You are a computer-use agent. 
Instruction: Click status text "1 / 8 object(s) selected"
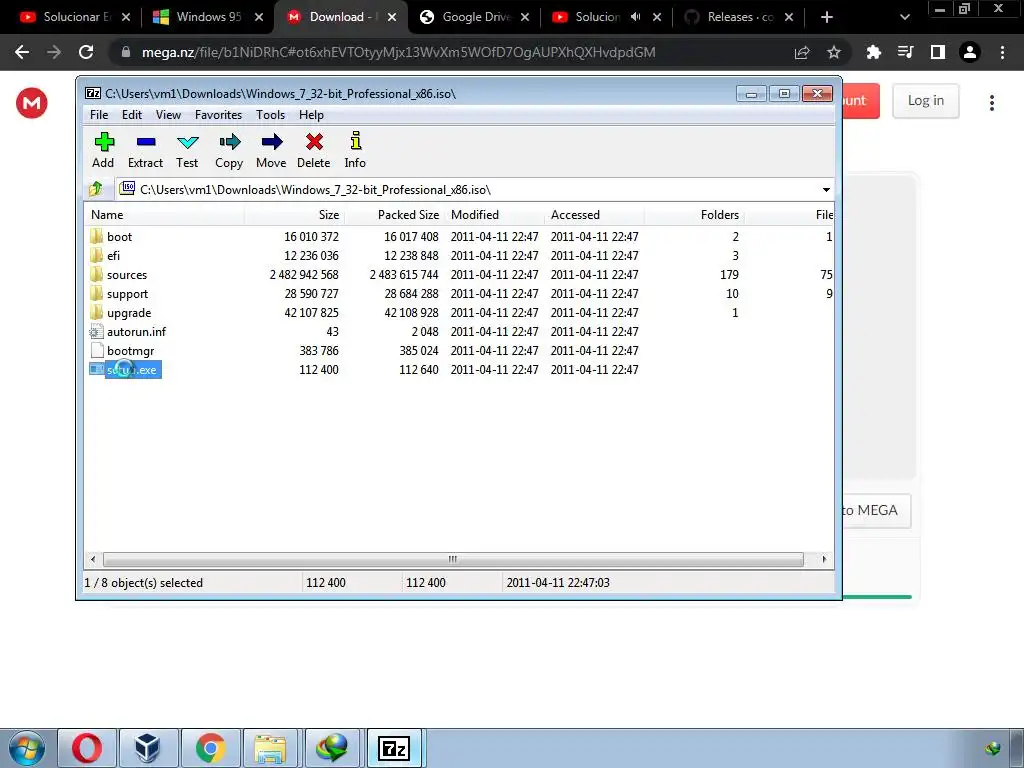tap(144, 583)
